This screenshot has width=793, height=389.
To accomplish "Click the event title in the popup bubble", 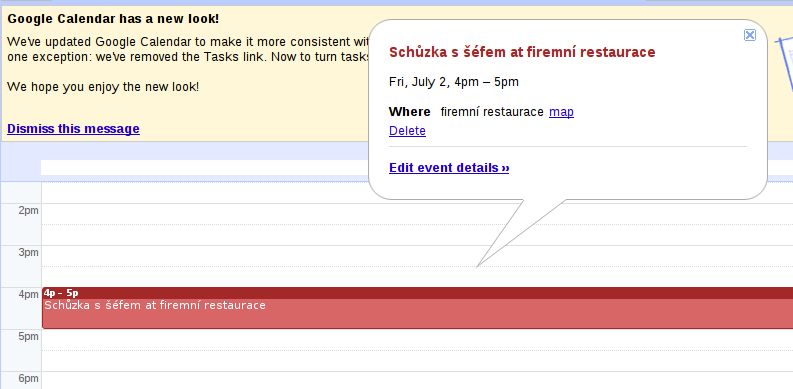I will (522, 52).
